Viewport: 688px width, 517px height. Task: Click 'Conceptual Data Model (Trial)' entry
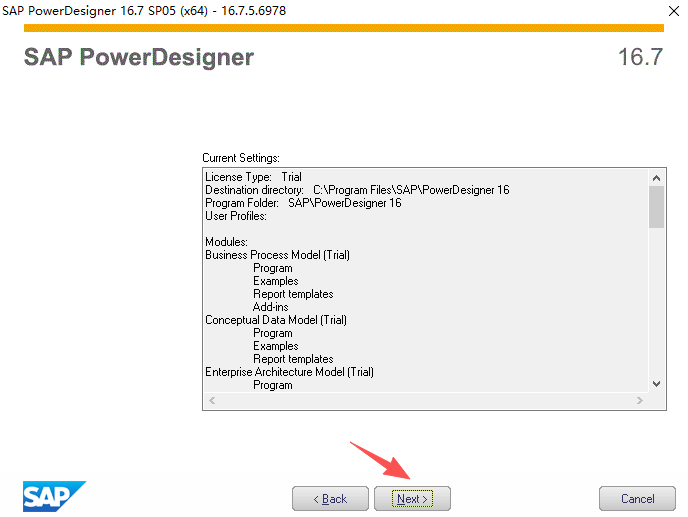(x=276, y=320)
